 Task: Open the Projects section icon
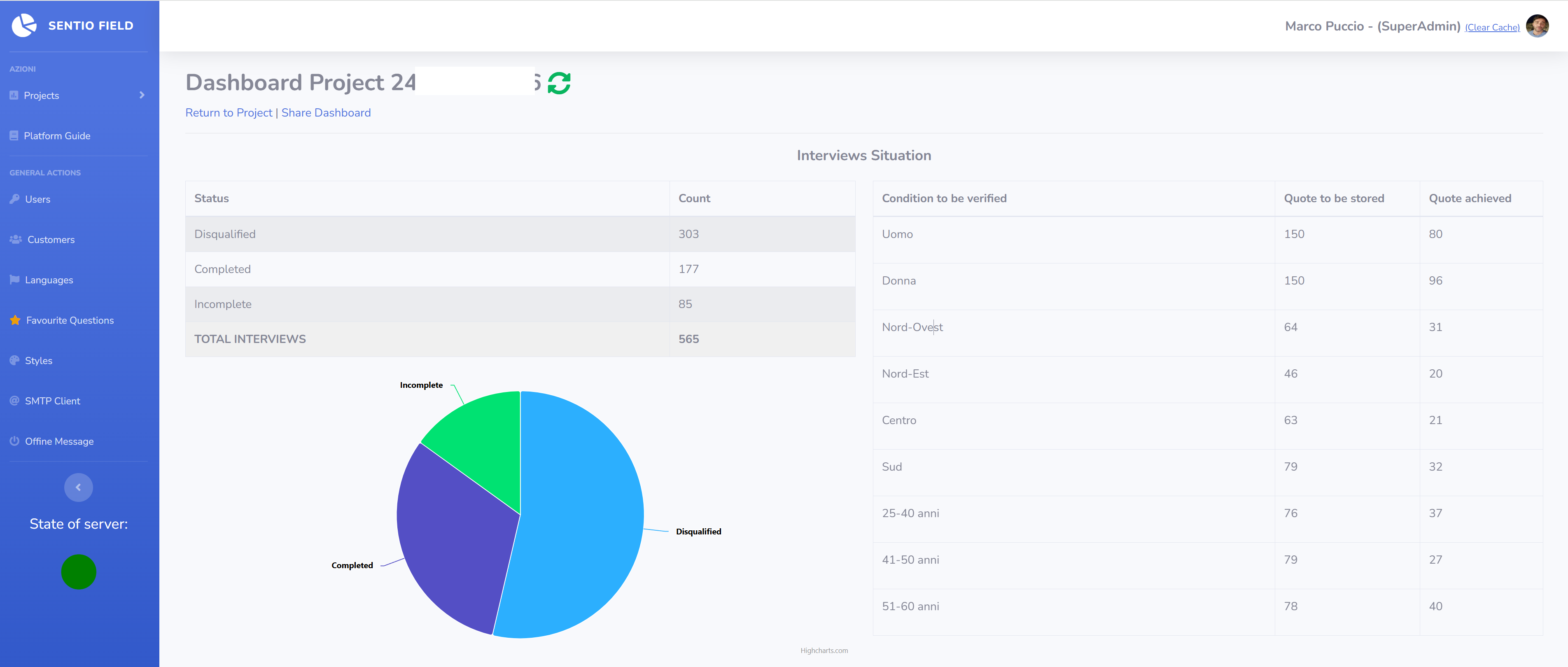tap(14, 95)
